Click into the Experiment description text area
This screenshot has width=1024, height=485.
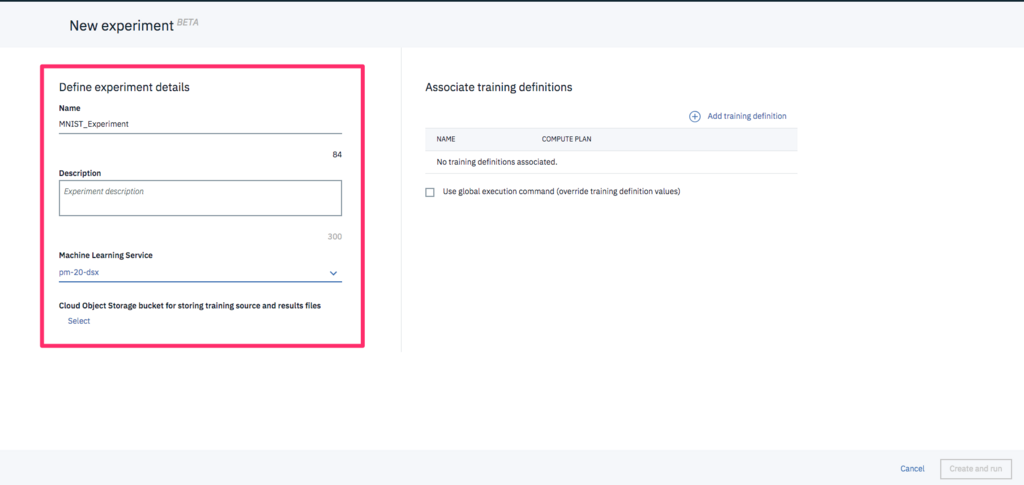[x=200, y=198]
